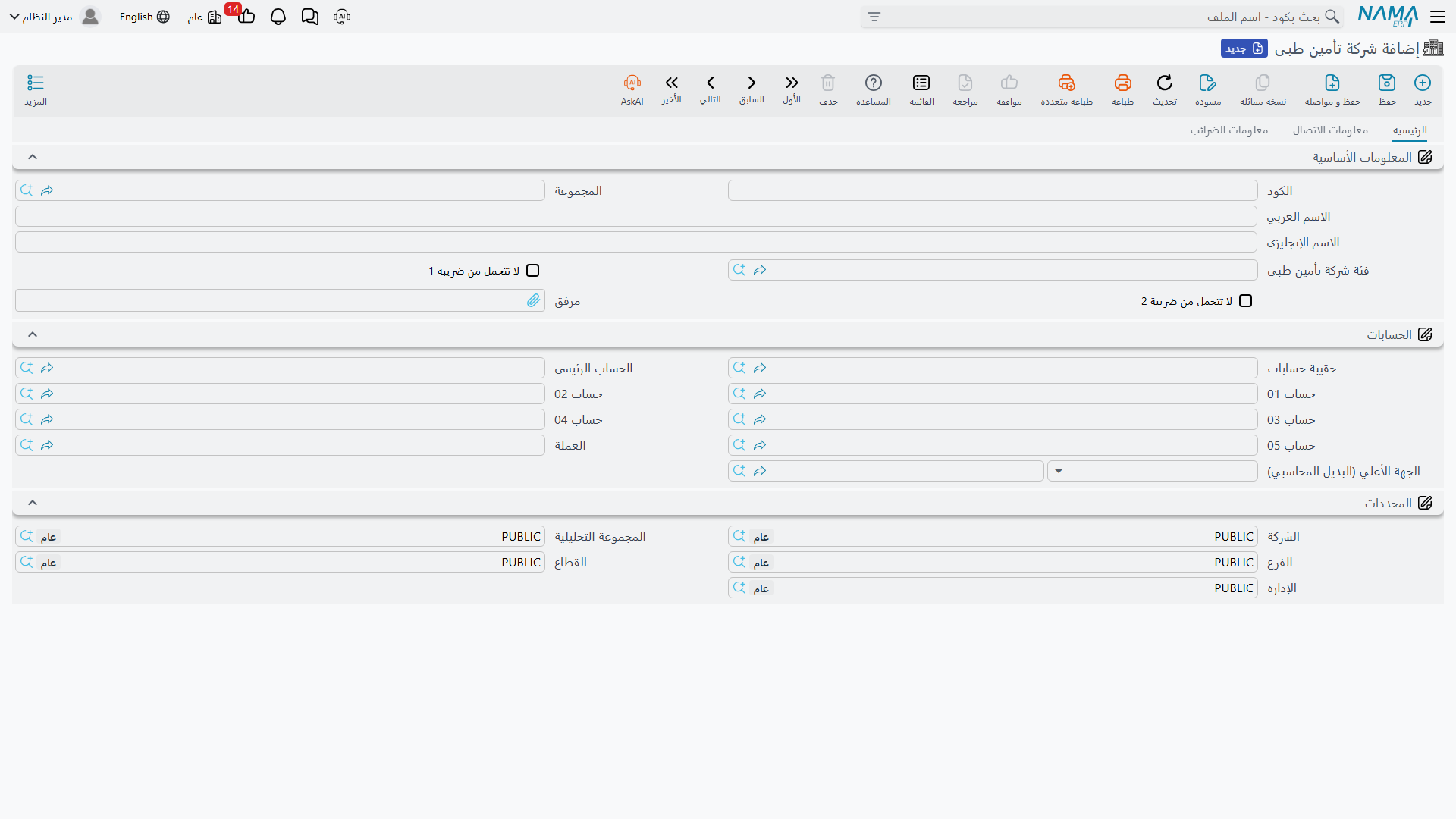This screenshot has width=1456, height=819.
Task: Collapse الحسابات section
Action: pyautogui.click(x=33, y=334)
